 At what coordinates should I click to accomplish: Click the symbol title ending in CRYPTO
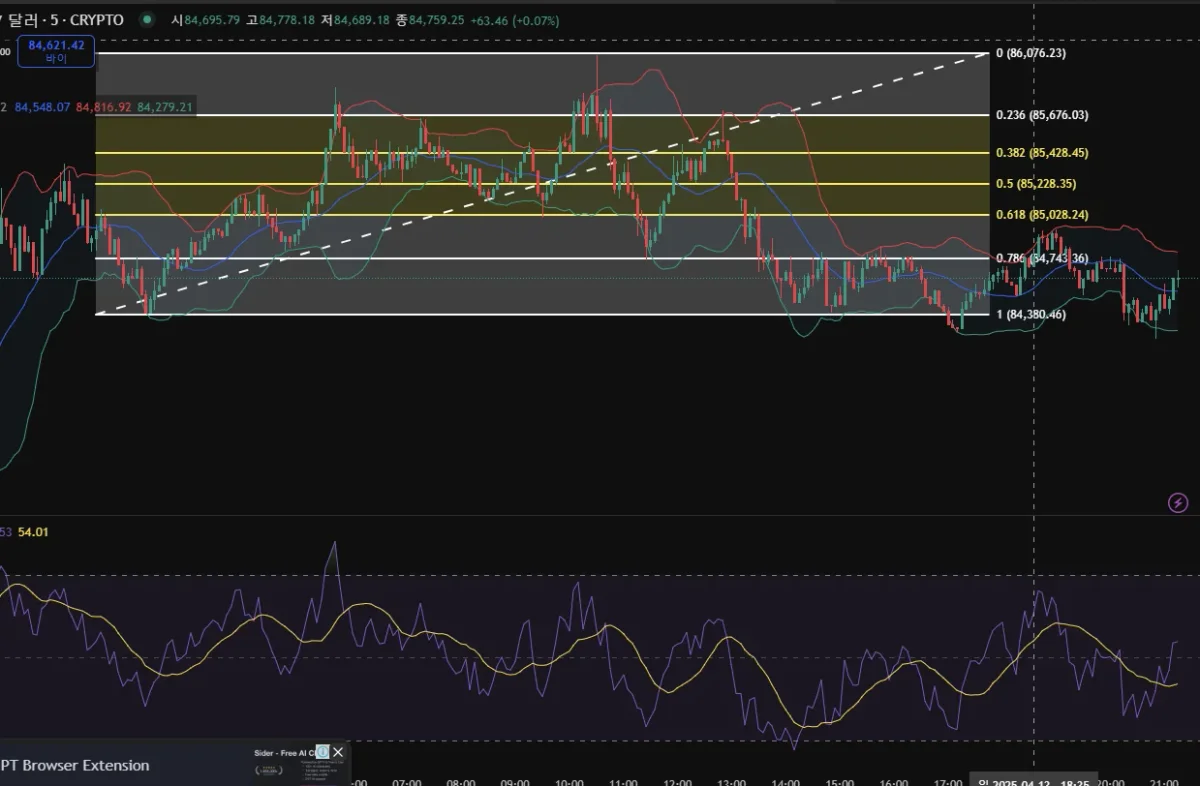[x=62, y=20]
